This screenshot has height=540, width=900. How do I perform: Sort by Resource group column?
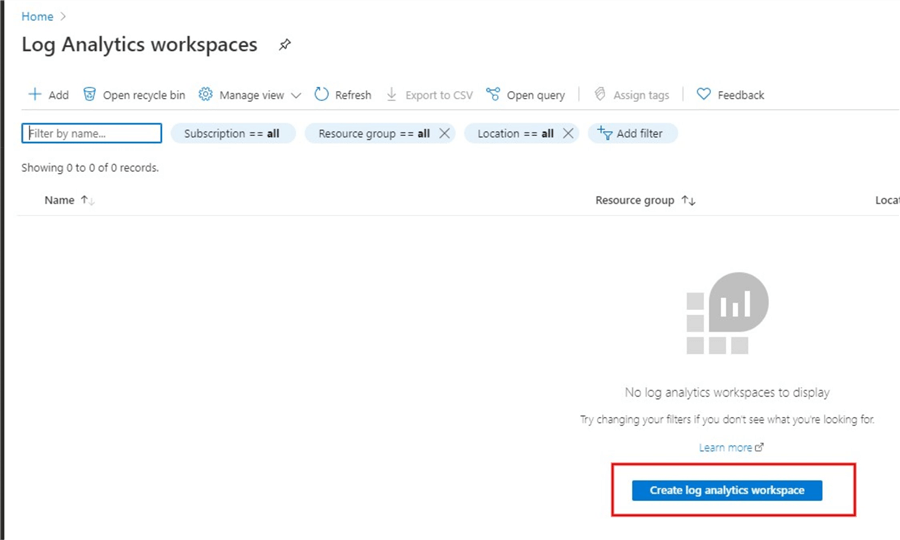tap(645, 200)
